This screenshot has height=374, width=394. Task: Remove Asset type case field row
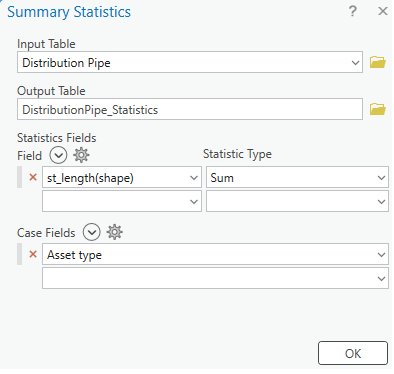point(33,254)
